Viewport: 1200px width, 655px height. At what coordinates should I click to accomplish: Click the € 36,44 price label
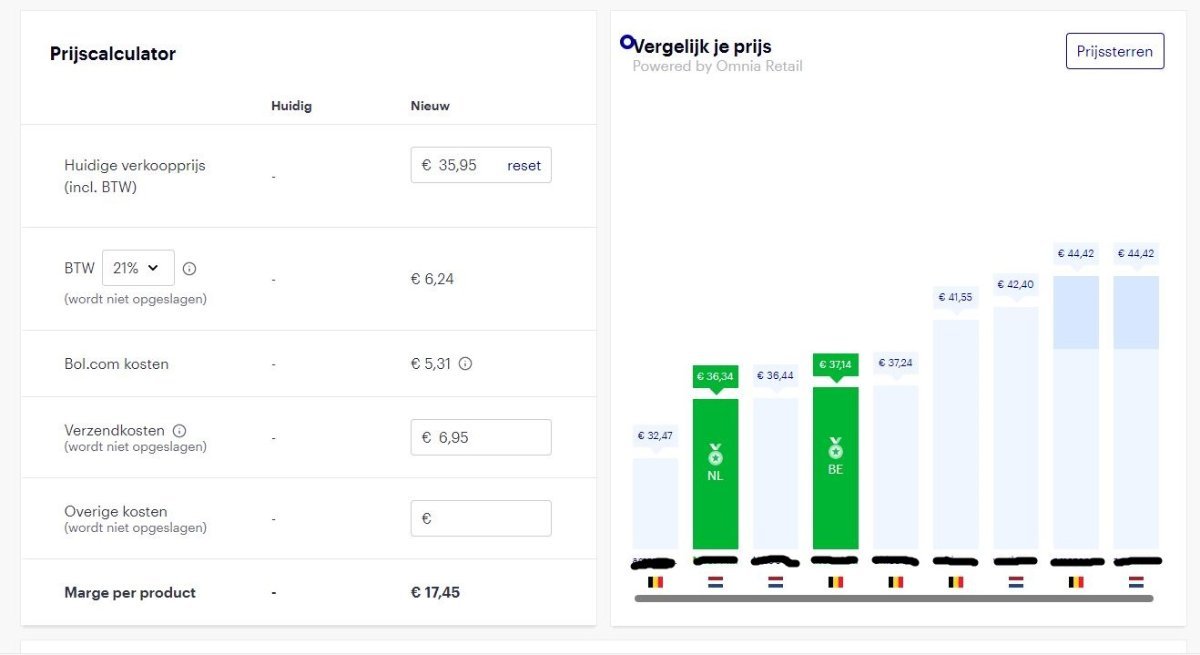point(775,376)
